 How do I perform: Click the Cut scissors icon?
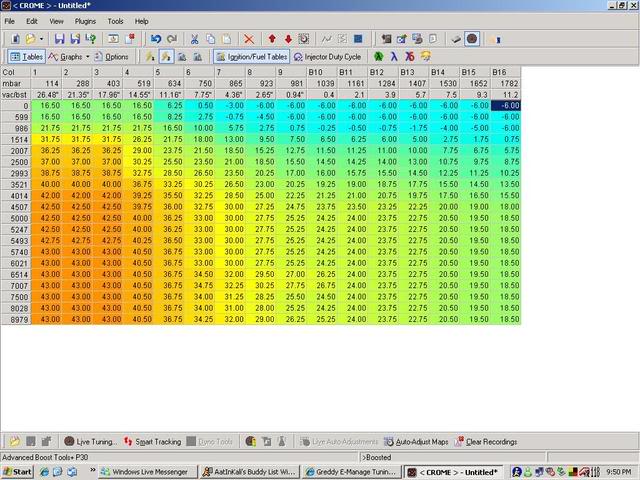194,39
